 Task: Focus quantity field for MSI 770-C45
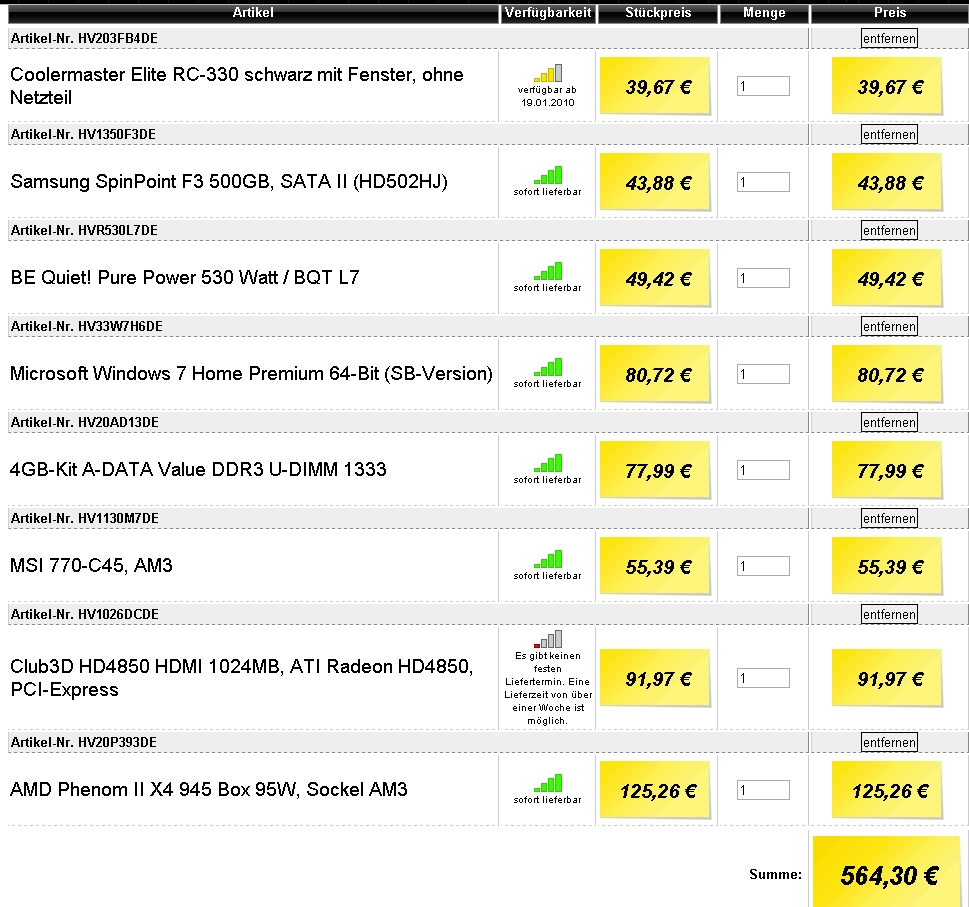pos(763,566)
